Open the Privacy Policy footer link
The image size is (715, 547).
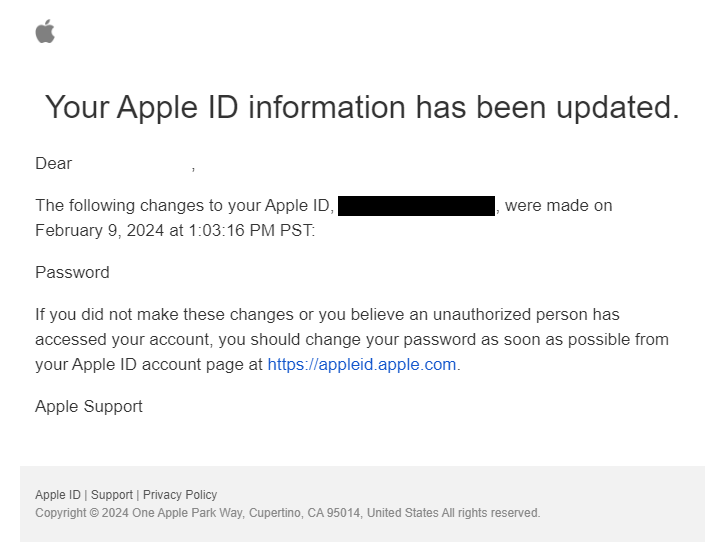click(x=180, y=495)
